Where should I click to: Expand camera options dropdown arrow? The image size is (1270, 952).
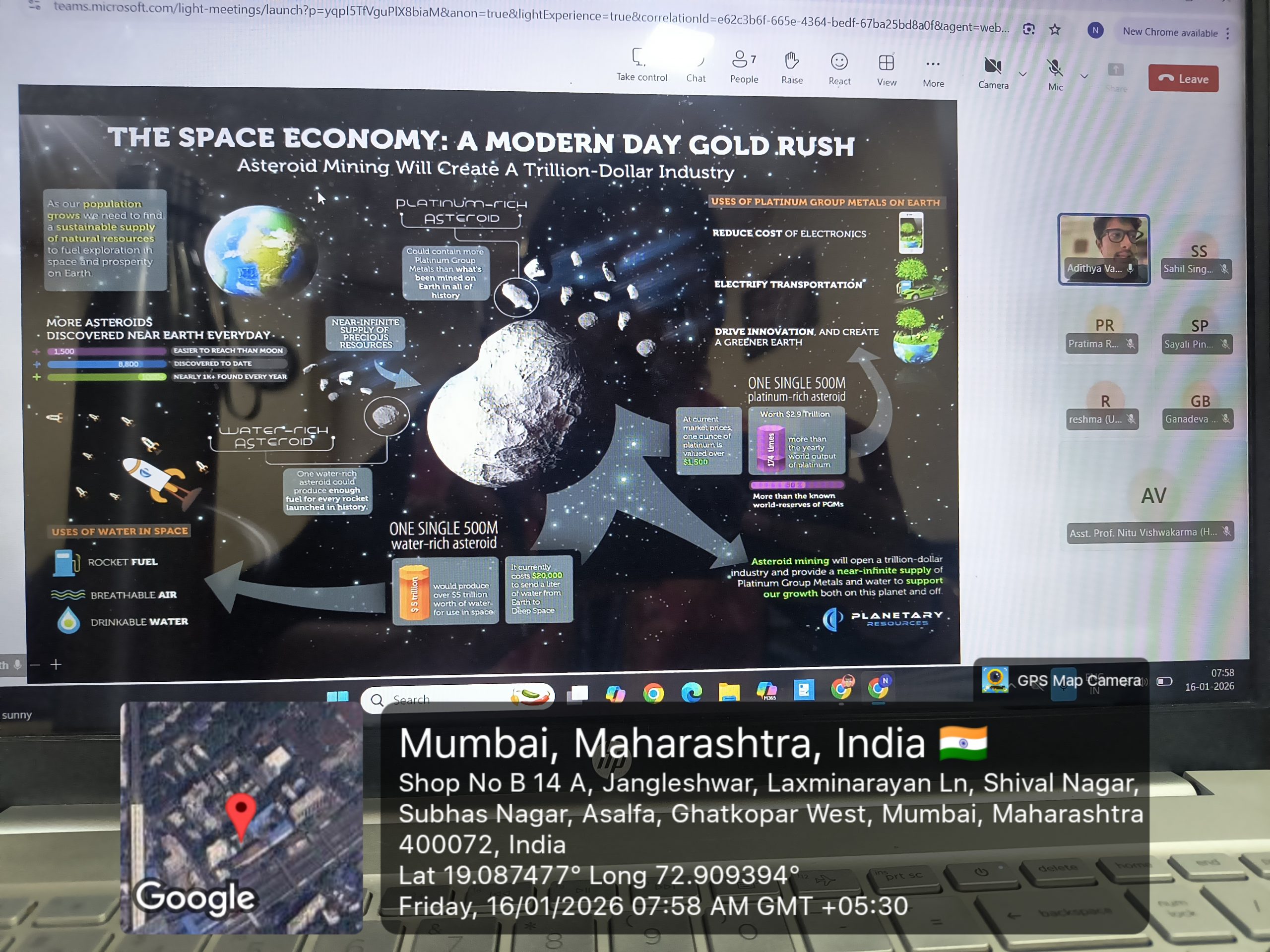(1022, 74)
